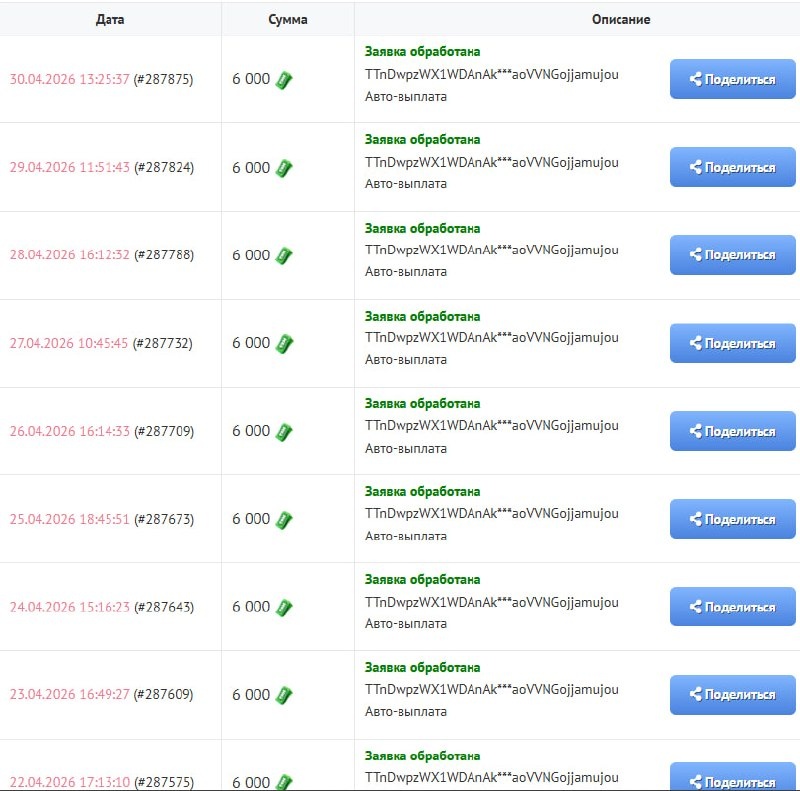
Task: Click 'Заявка обработана' status in row #287788
Action: [x=422, y=228]
